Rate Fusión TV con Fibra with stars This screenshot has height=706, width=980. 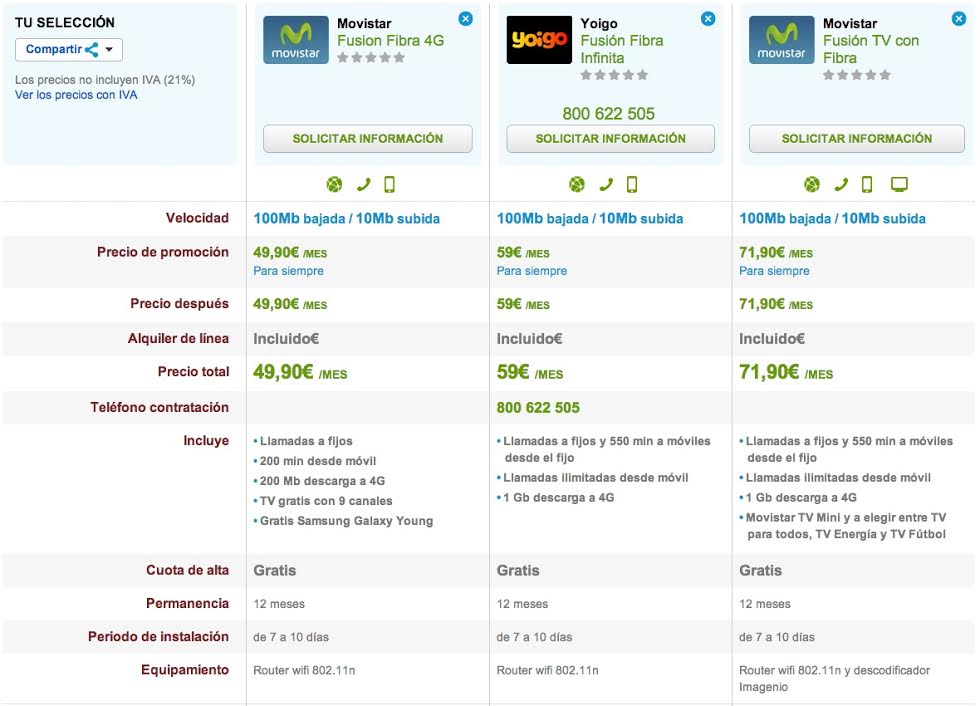(856, 75)
